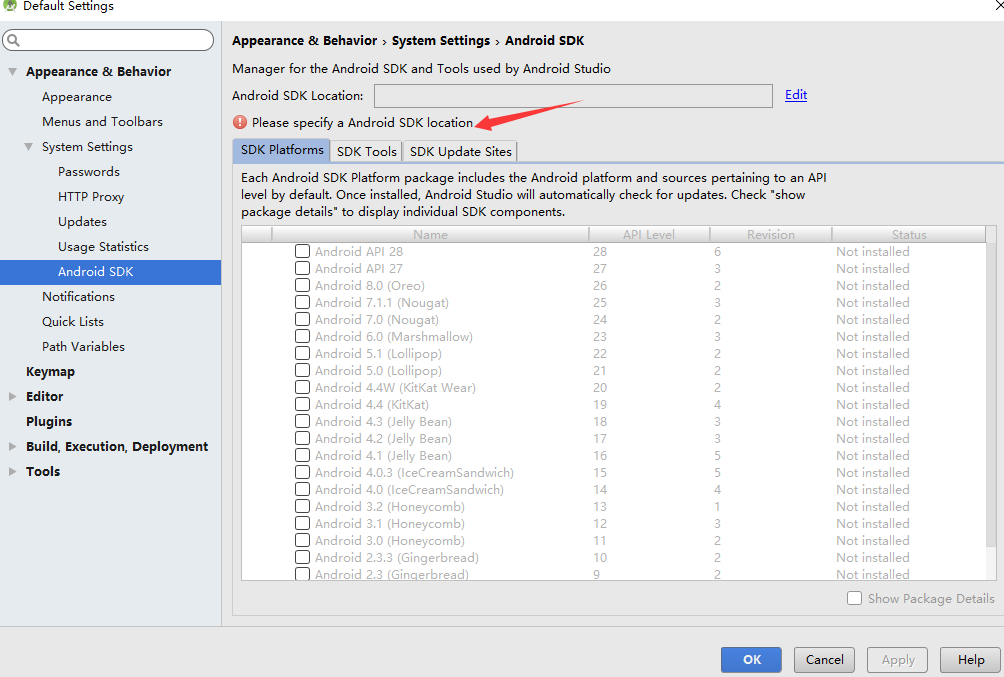The height and width of the screenshot is (677, 1004).
Task: Go to HTTP Proxy settings
Action: pyautogui.click(x=91, y=197)
